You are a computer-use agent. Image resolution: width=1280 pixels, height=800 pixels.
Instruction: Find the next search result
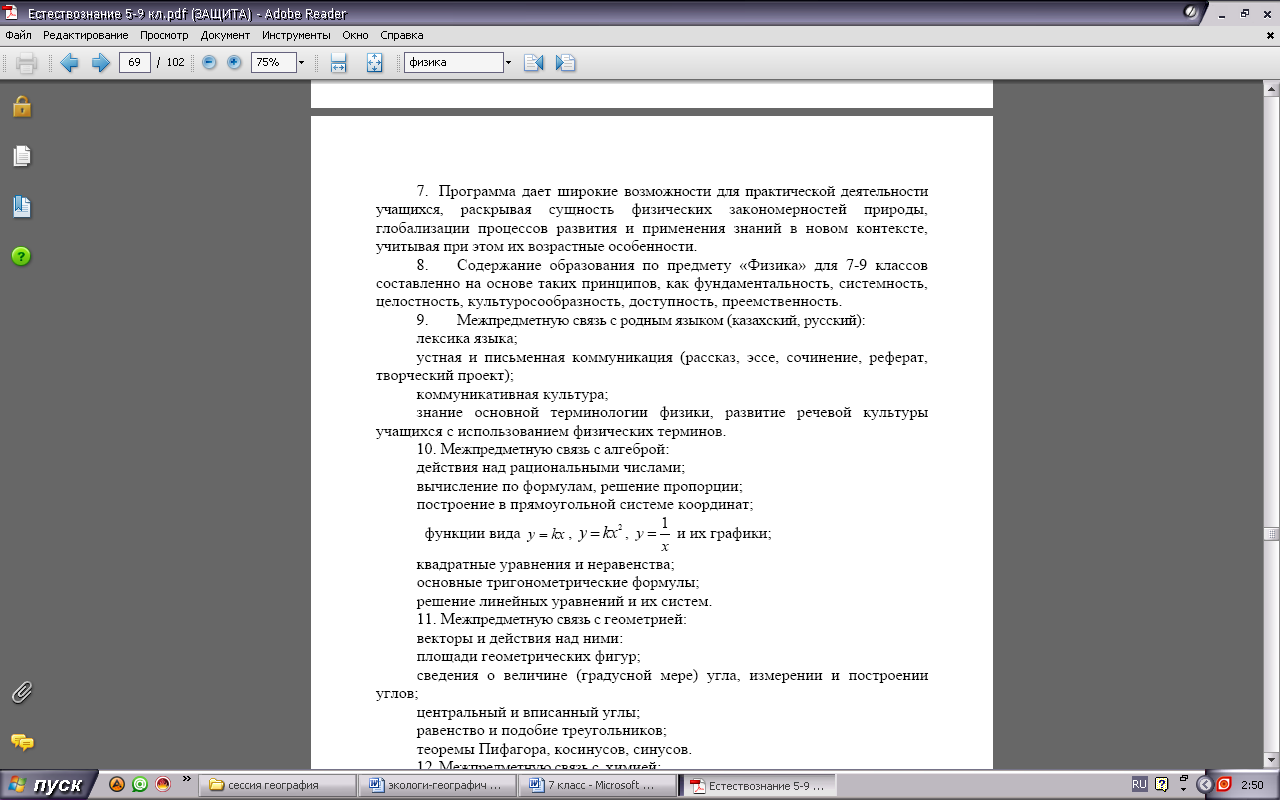point(566,63)
